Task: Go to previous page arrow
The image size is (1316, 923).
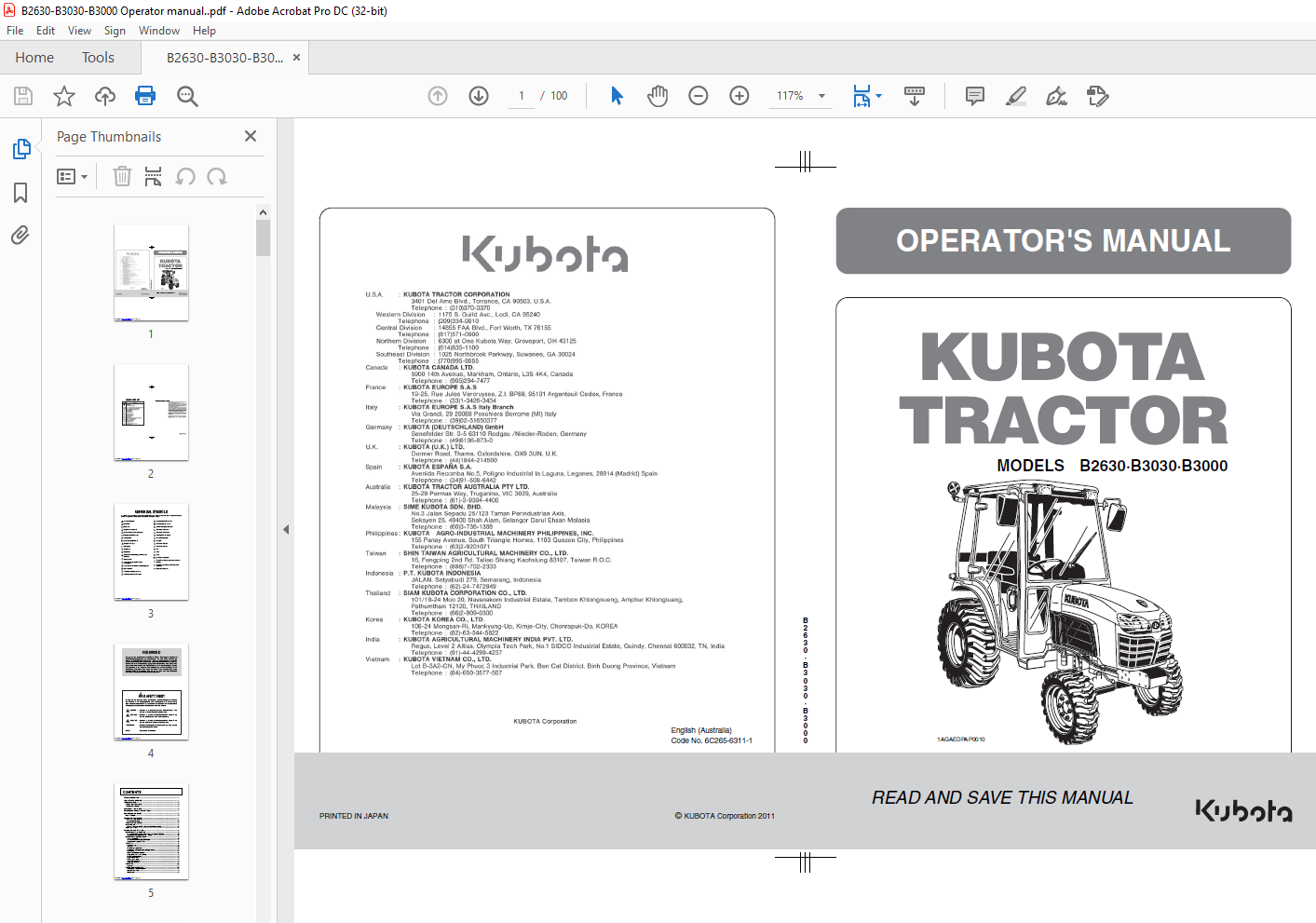Action: tap(438, 96)
